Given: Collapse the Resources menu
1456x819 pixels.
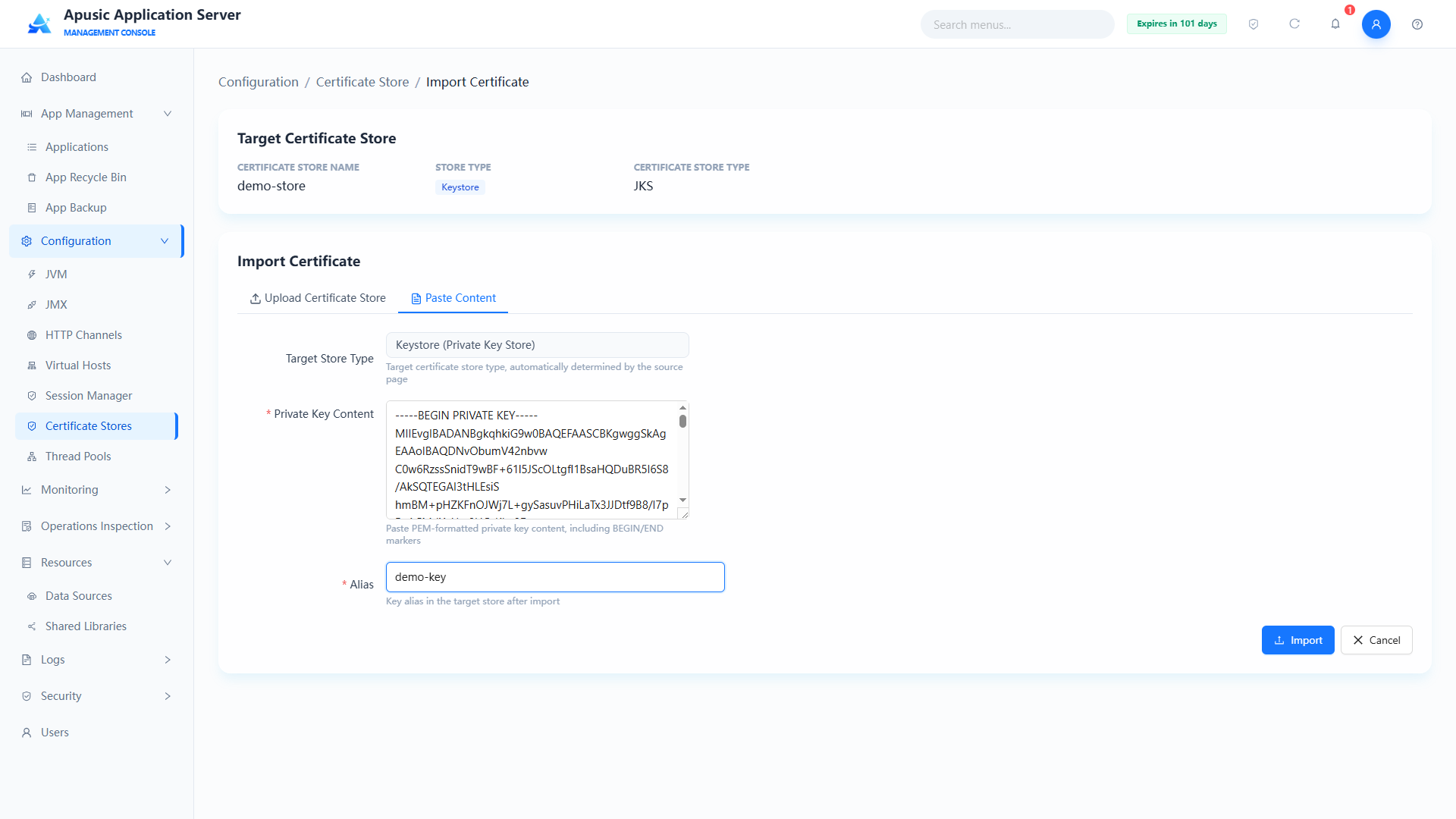Looking at the screenshot, I should (x=96, y=563).
